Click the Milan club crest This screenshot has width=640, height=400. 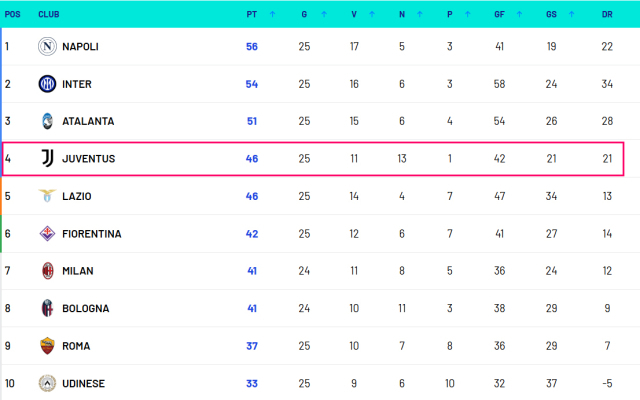pyautogui.click(x=47, y=271)
